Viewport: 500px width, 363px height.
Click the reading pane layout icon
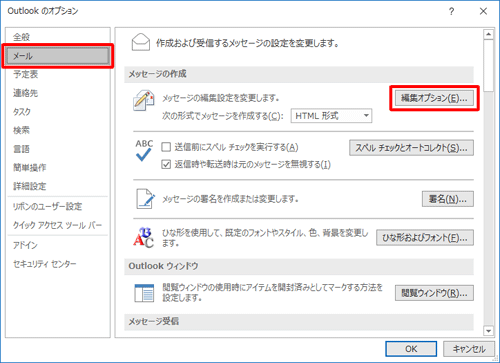[x=144, y=293]
